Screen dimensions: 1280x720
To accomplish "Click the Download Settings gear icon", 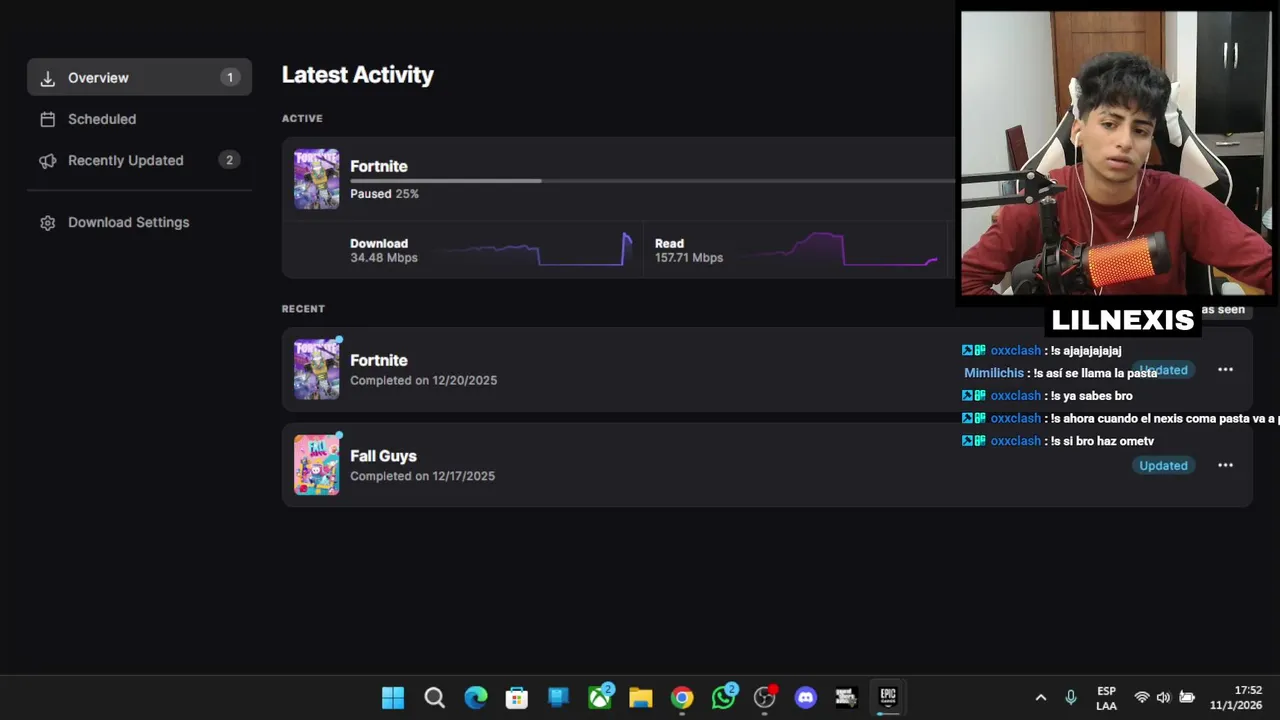I will click(47, 223).
